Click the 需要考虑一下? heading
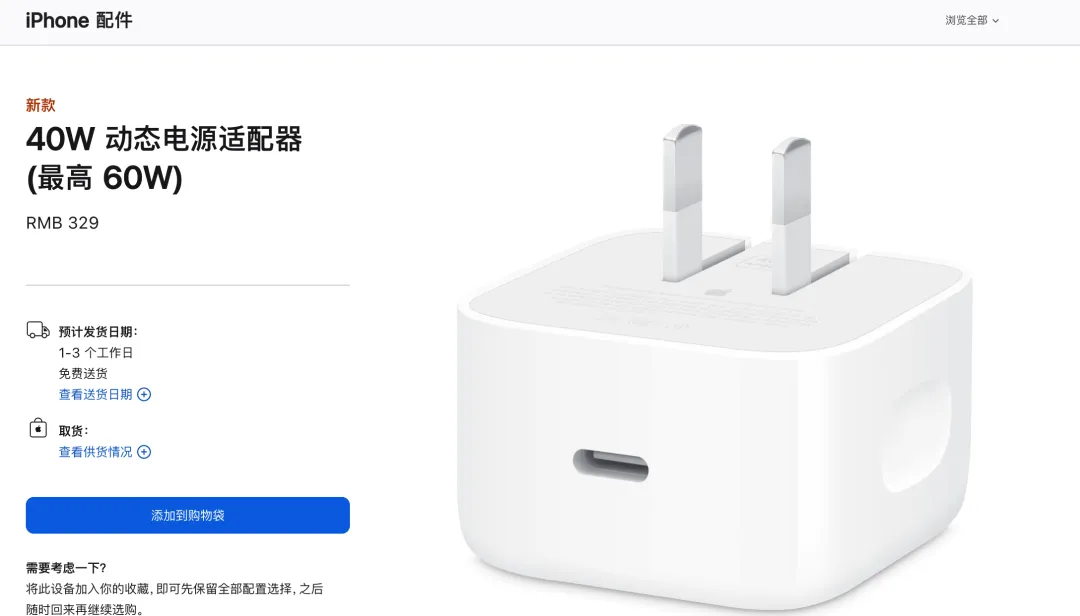 (66, 568)
